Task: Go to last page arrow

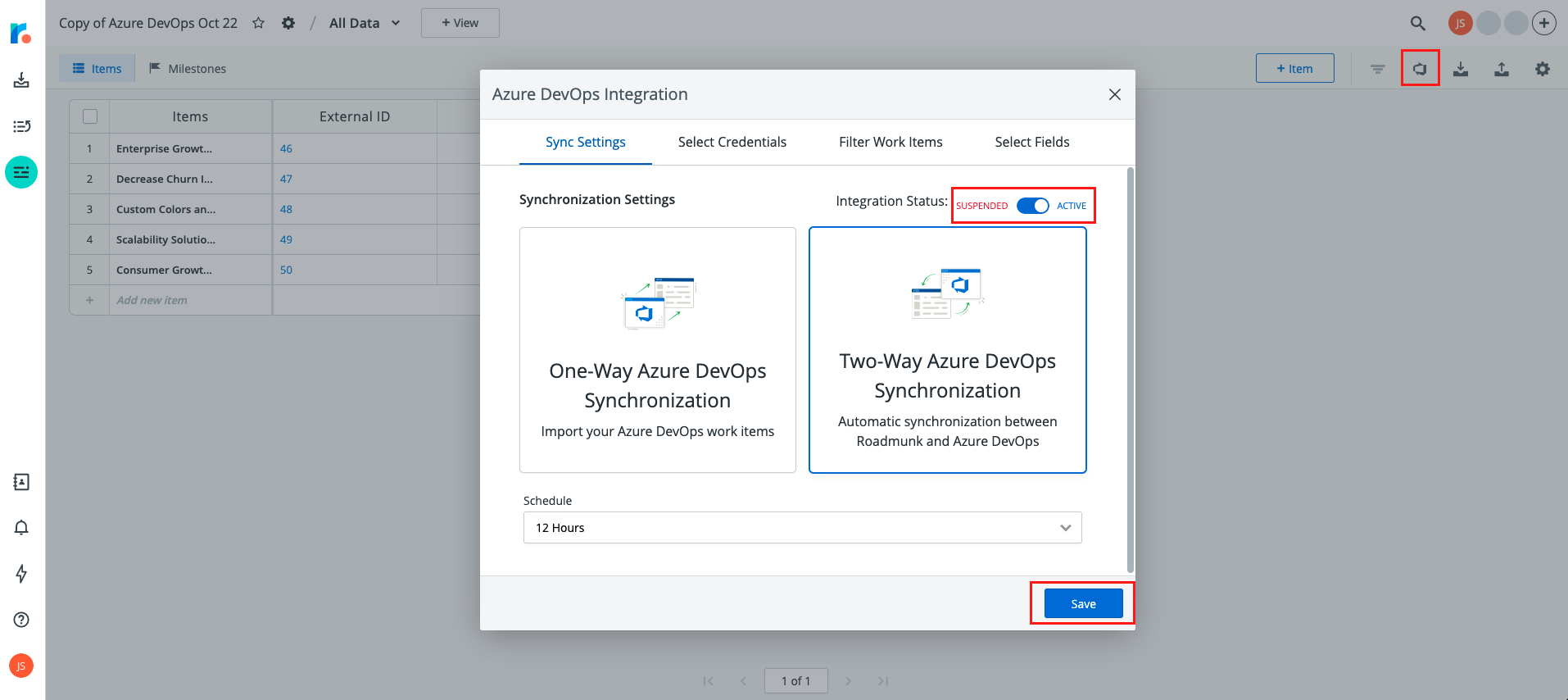Action: coord(883,681)
